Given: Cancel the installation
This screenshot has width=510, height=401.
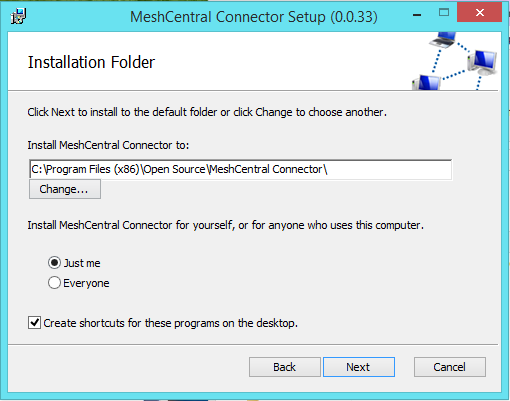Looking at the screenshot, I should pos(450,367).
